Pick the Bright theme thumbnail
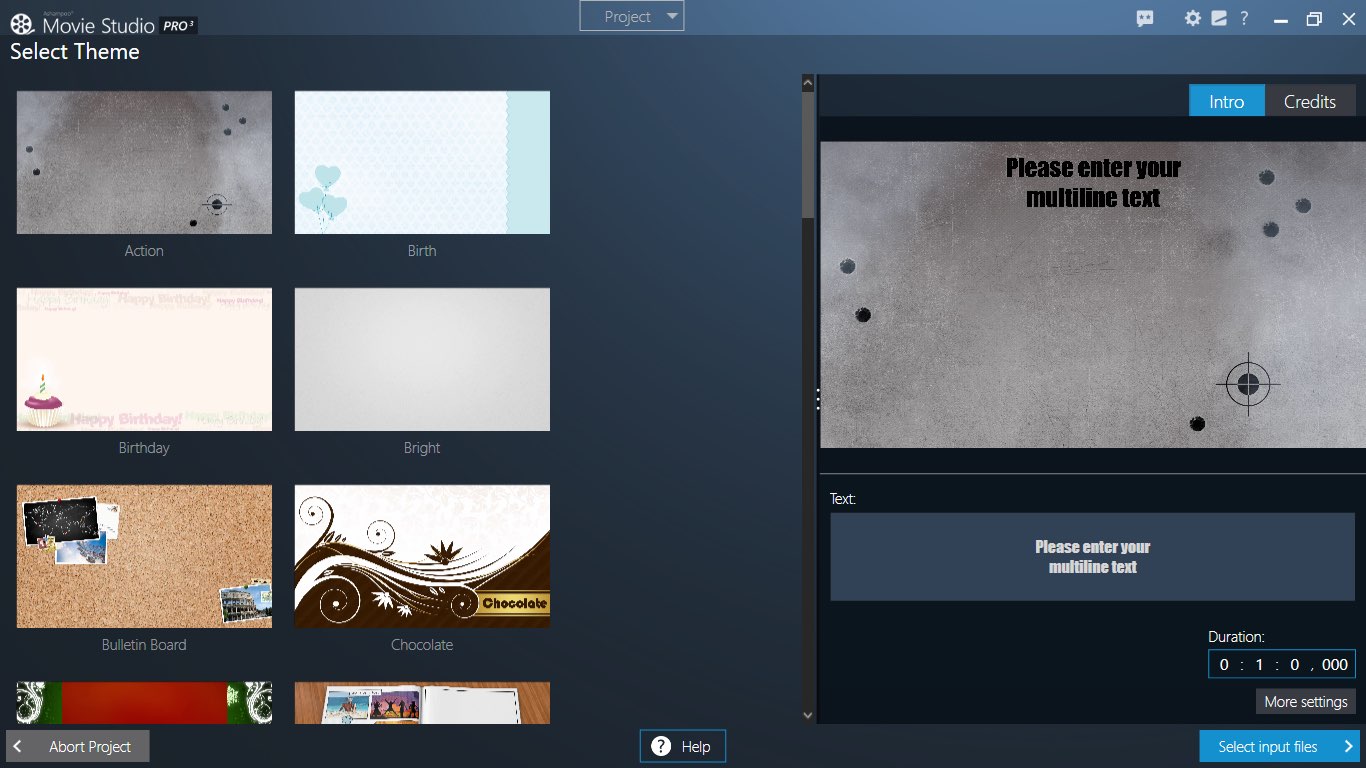This screenshot has height=768, width=1366. 422,360
